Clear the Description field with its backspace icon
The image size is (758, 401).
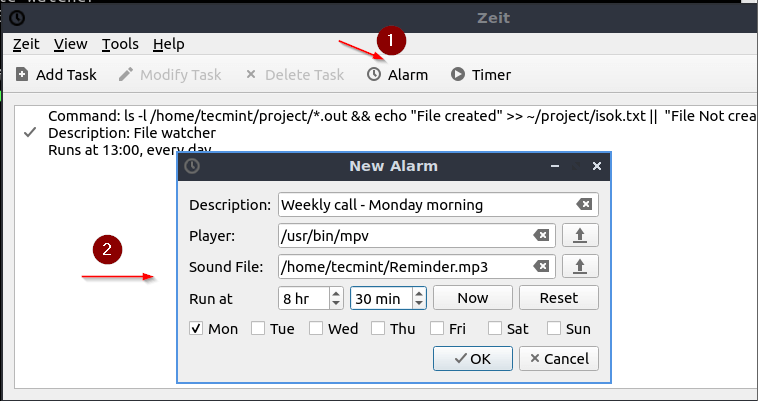[584, 205]
